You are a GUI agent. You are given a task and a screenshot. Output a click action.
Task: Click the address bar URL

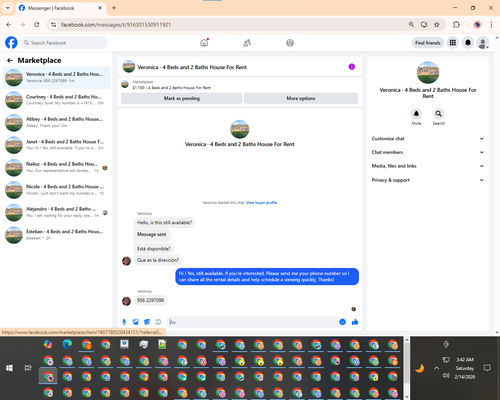pos(116,25)
